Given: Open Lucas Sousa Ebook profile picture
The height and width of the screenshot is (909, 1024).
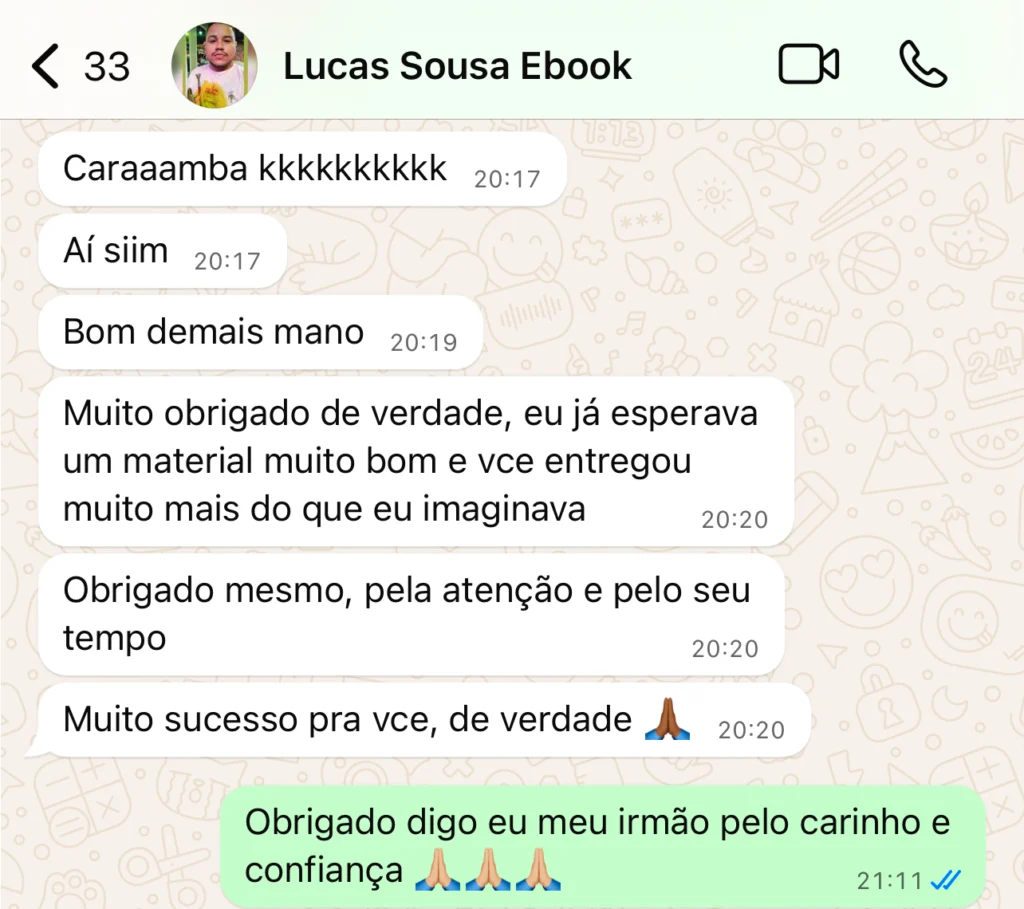Looking at the screenshot, I should point(214,65).
